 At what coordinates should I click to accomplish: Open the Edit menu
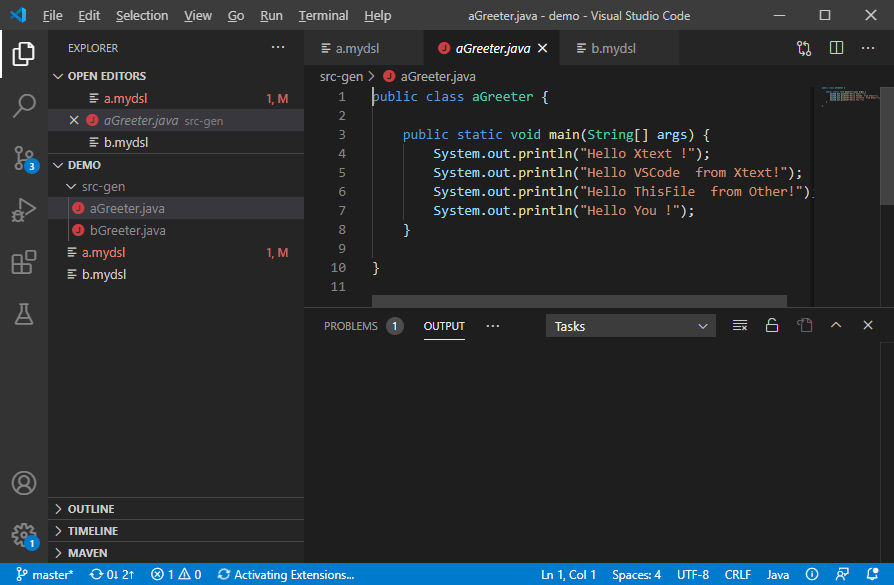pyautogui.click(x=89, y=15)
